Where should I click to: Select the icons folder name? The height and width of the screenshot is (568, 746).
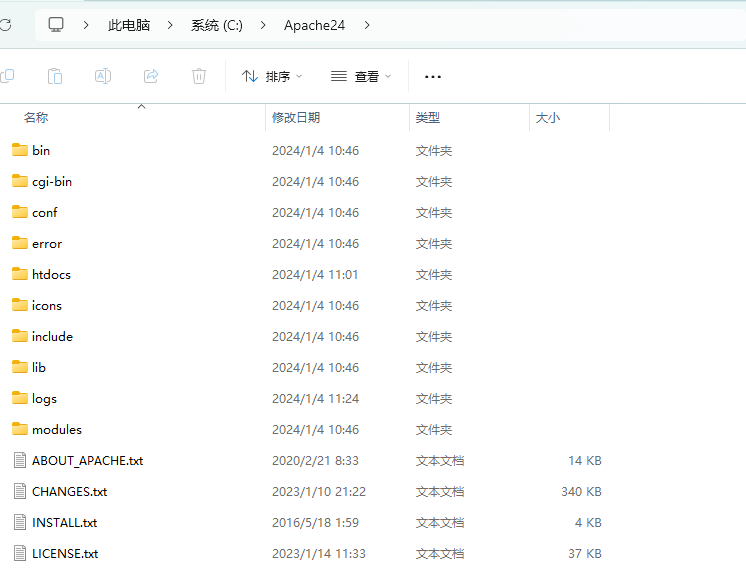click(47, 305)
